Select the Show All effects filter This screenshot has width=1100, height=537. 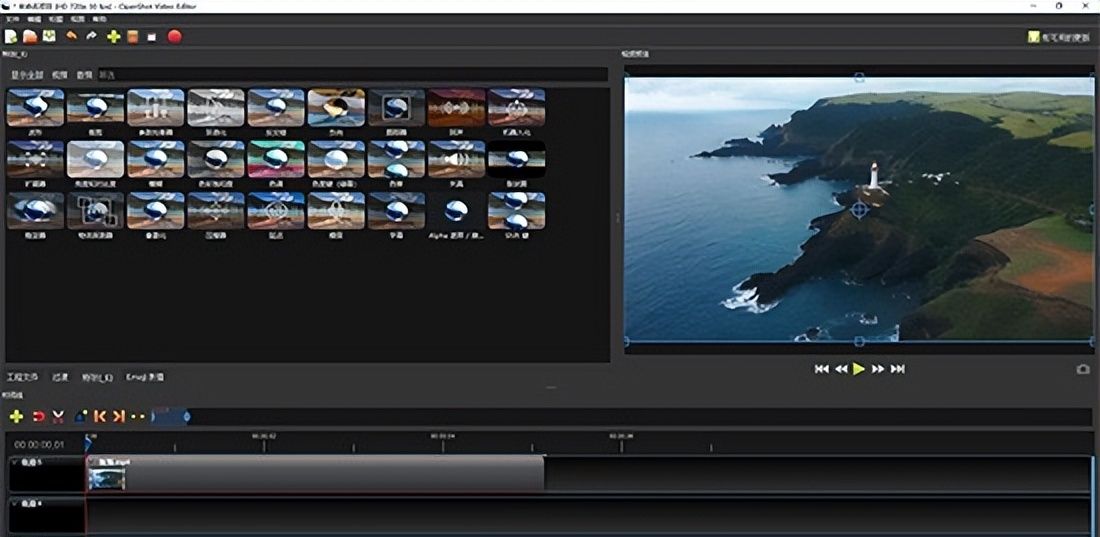pyautogui.click(x=27, y=74)
